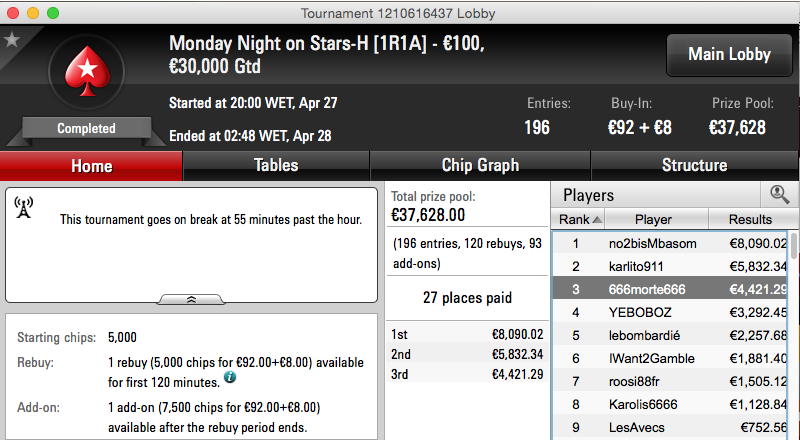Open the player search magnifier icon
The height and width of the screenshot is (440, 800).
779,194
